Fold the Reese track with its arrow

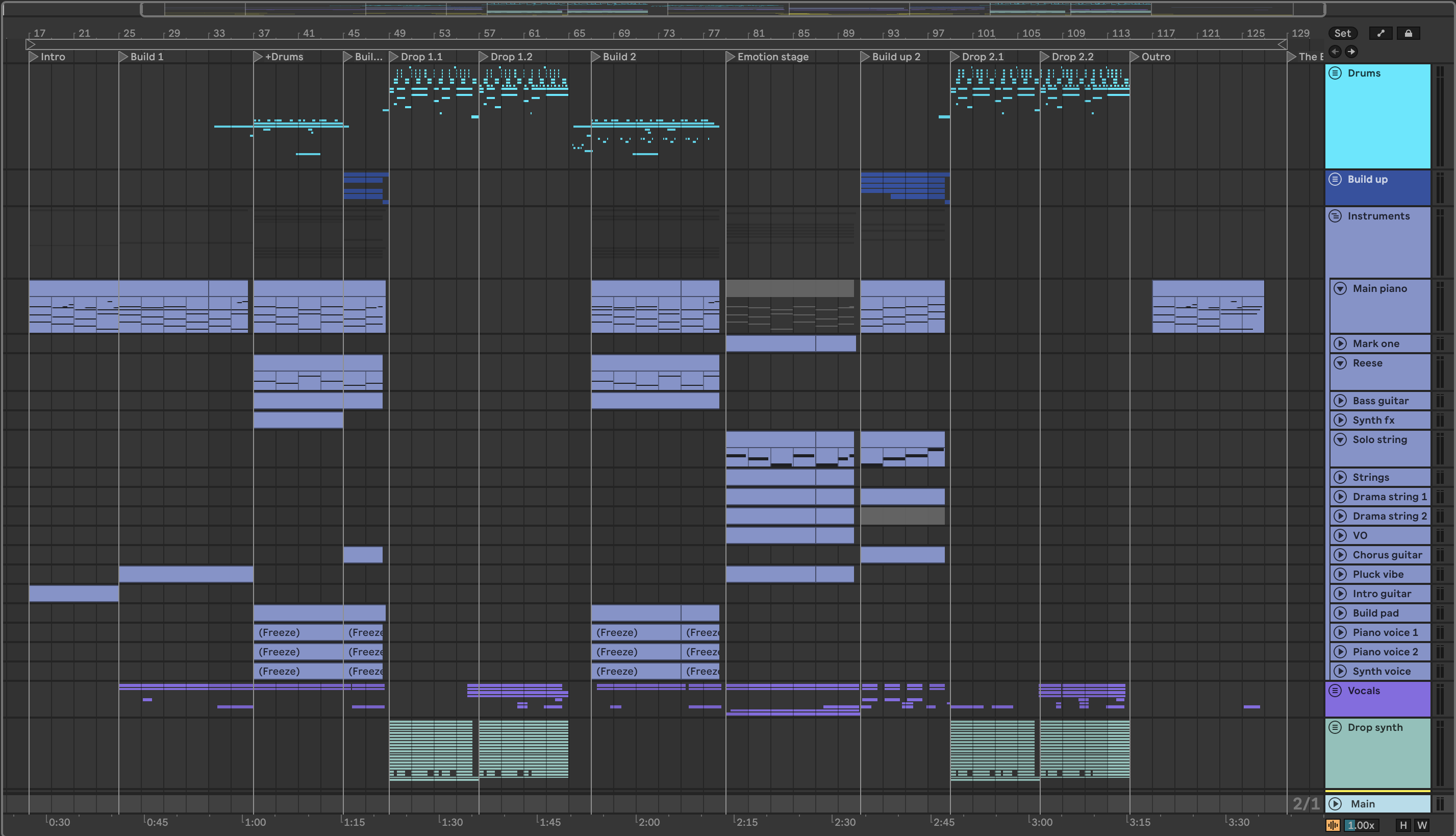1340,363
